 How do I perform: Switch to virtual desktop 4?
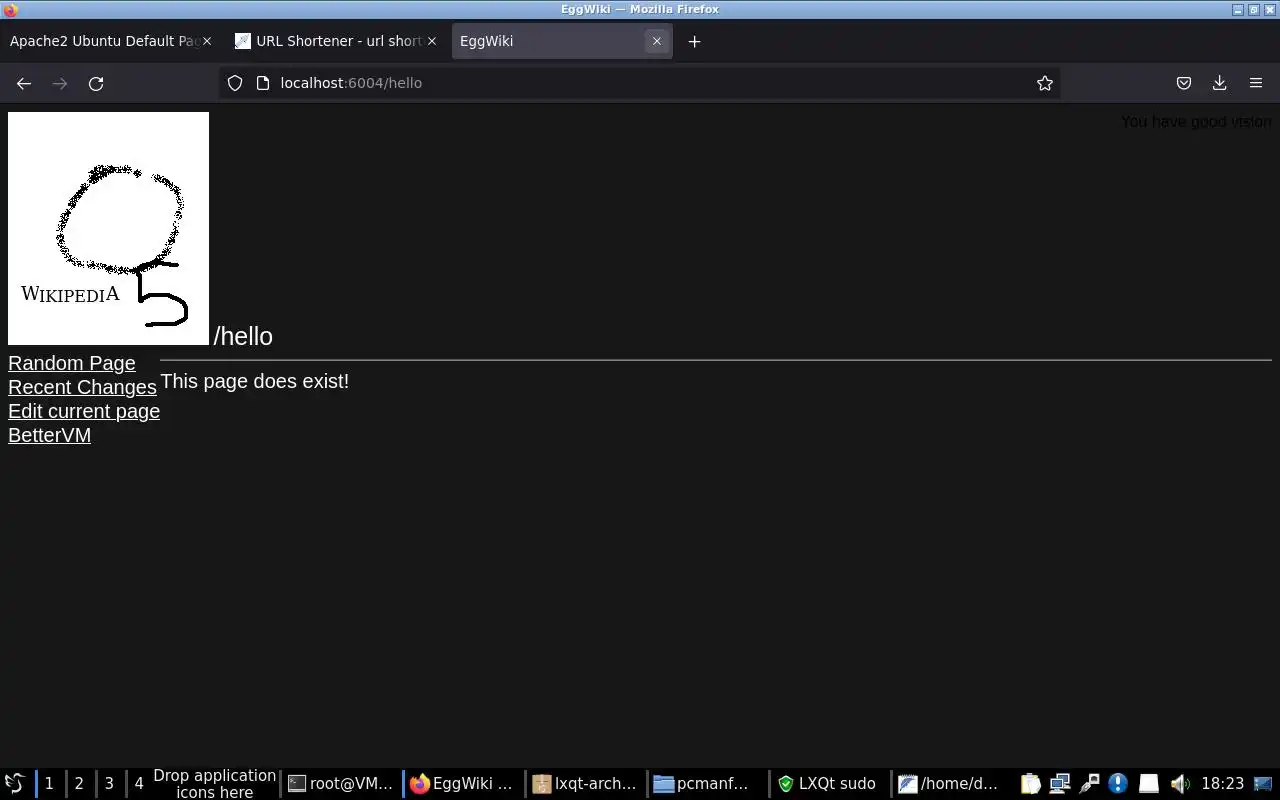139,784
